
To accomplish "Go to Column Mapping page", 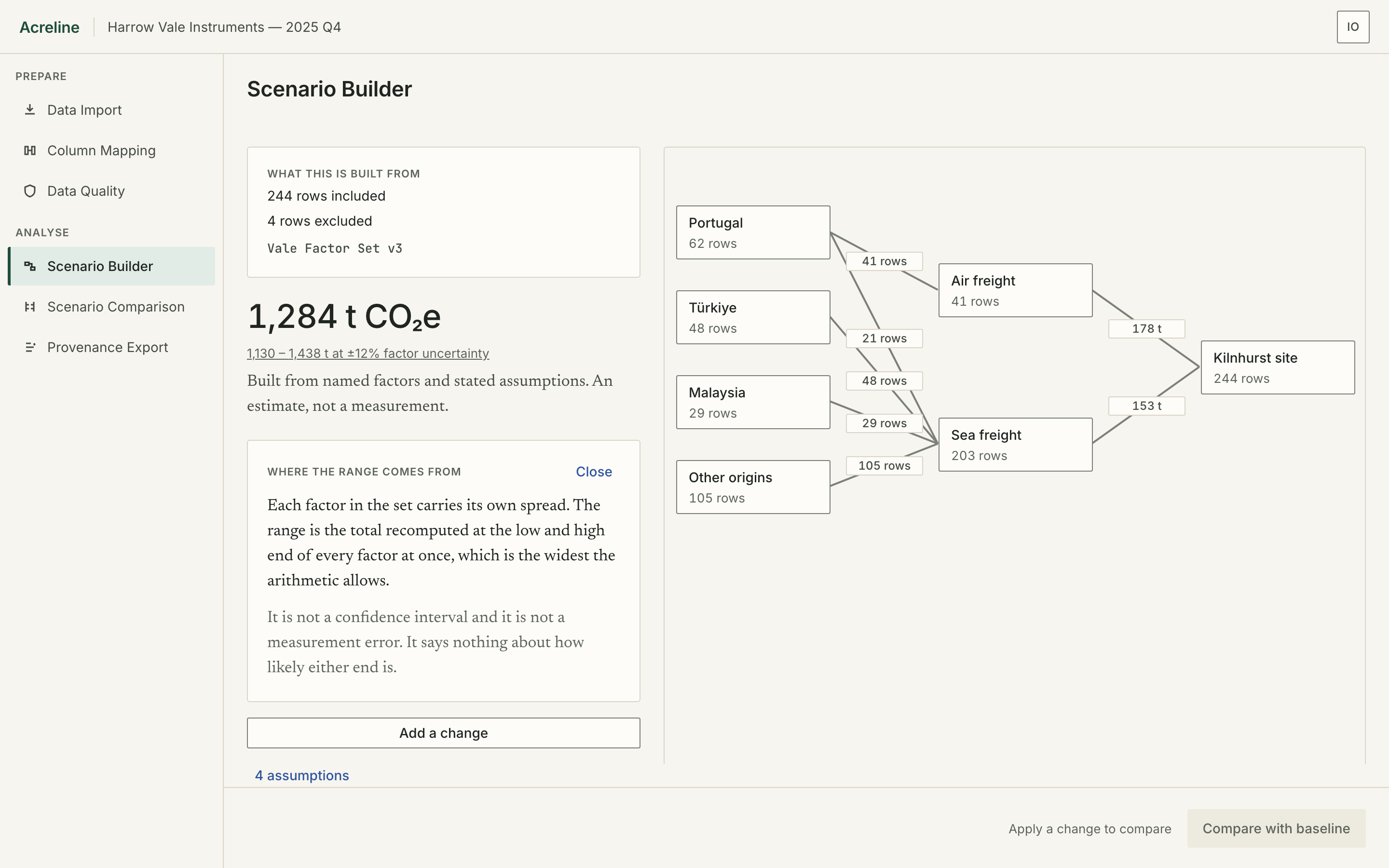I will (111, 150).
